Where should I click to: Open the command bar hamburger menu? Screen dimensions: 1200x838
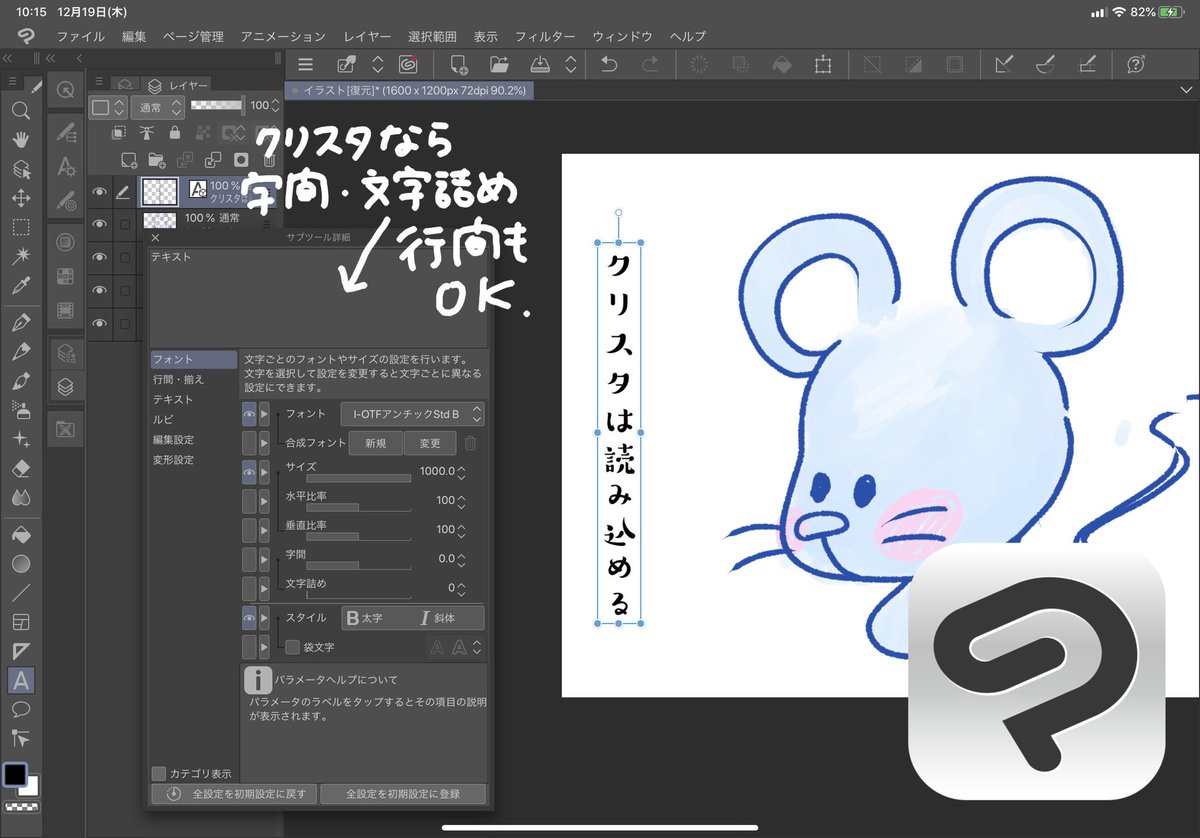[305, 64]
